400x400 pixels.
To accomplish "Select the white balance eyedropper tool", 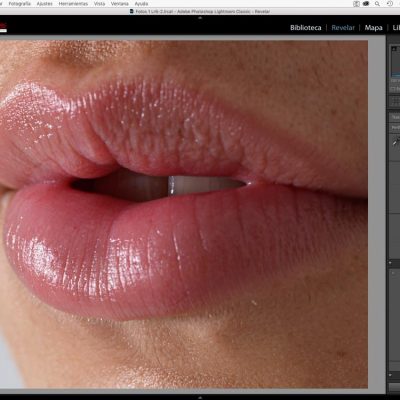I will point(396,142).
